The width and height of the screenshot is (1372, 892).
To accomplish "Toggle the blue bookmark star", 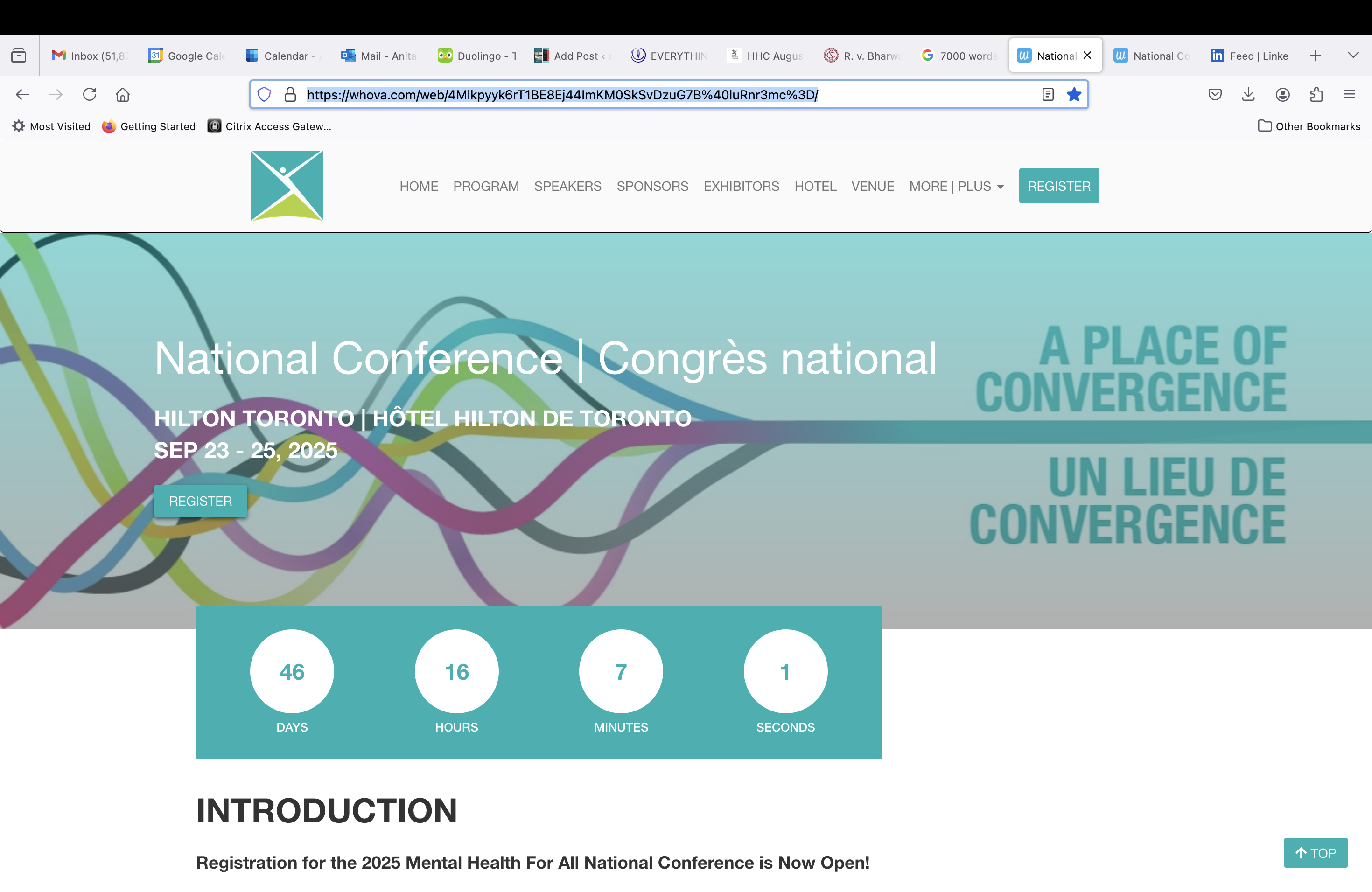I will click(x=1074, y=95).
